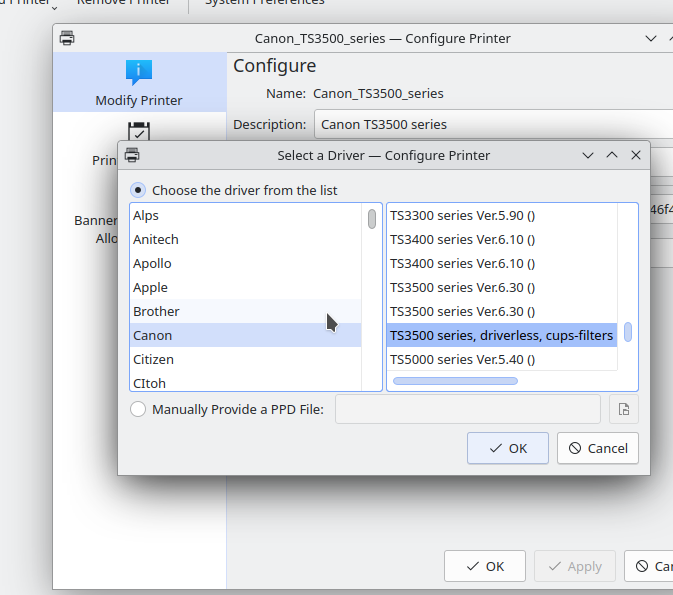Pick TS5000 series Ver.5.40 driver
Screen dimensions: 673x595
(462, 359)
